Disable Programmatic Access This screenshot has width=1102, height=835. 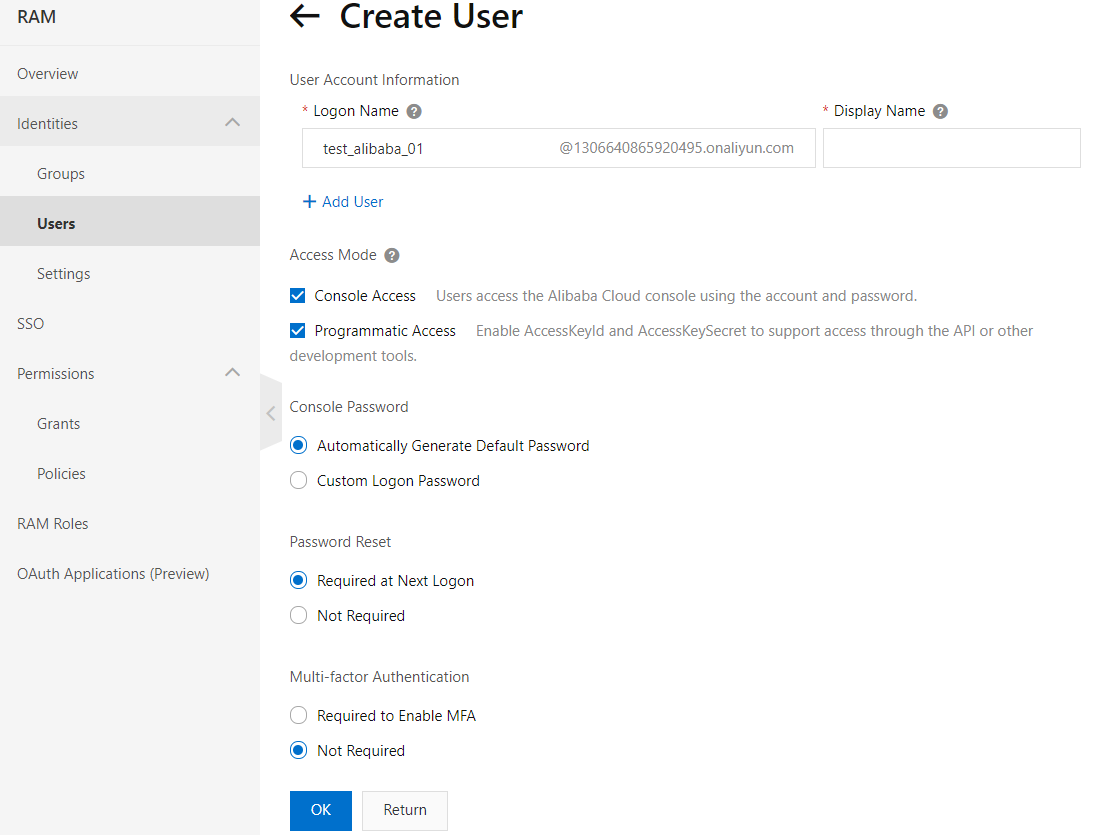click(x=297, y=330)
